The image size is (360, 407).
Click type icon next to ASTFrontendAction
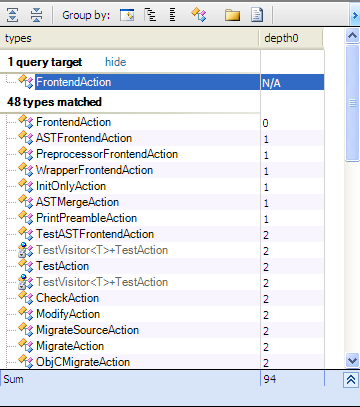(26, 138)
